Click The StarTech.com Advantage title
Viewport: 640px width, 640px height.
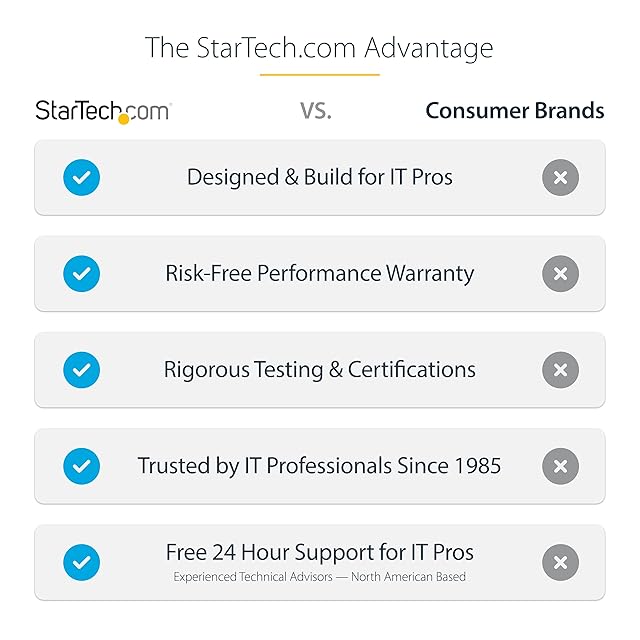[319, 48]
